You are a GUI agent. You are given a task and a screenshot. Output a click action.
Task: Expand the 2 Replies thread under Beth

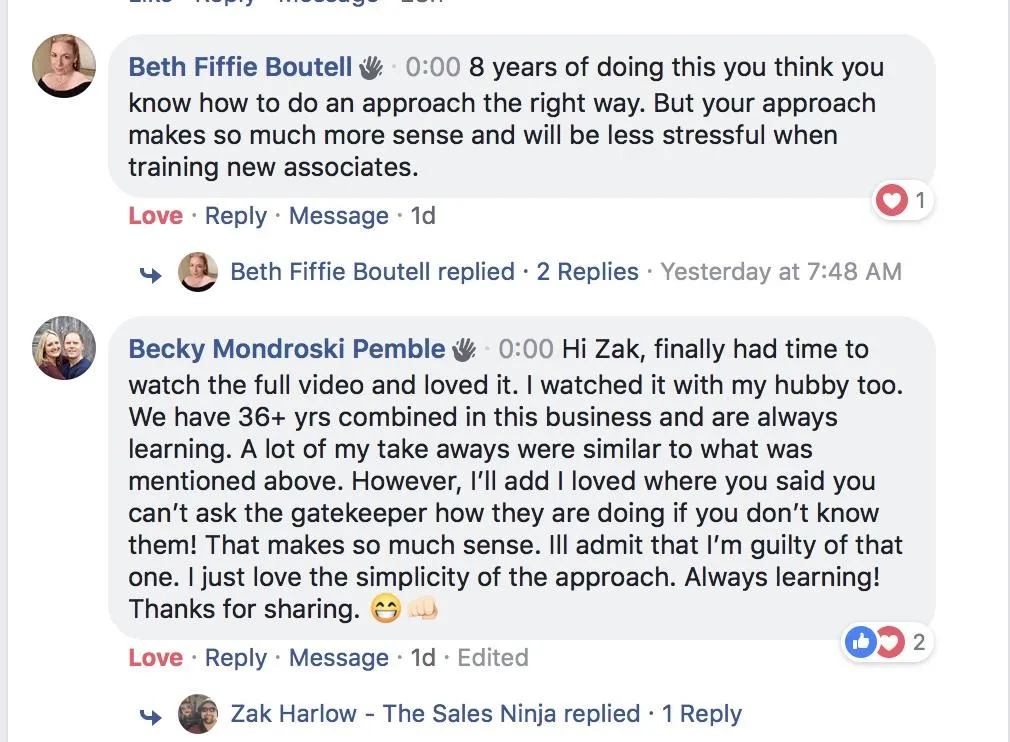pyautogui.click(x=587, y=272)
